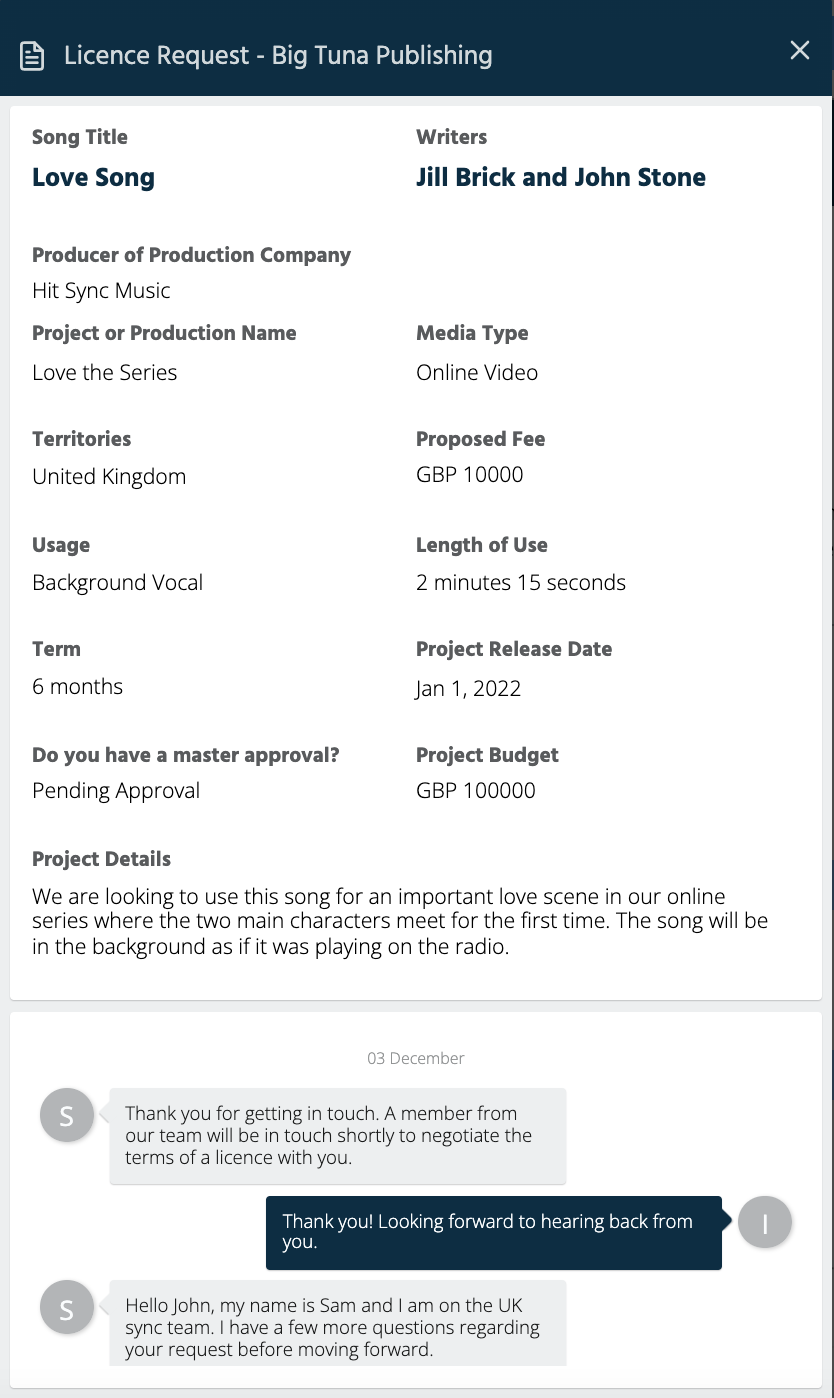
Task: Select the Territories entry 'United Kingdom'
Action: click(x=109, y=476)
